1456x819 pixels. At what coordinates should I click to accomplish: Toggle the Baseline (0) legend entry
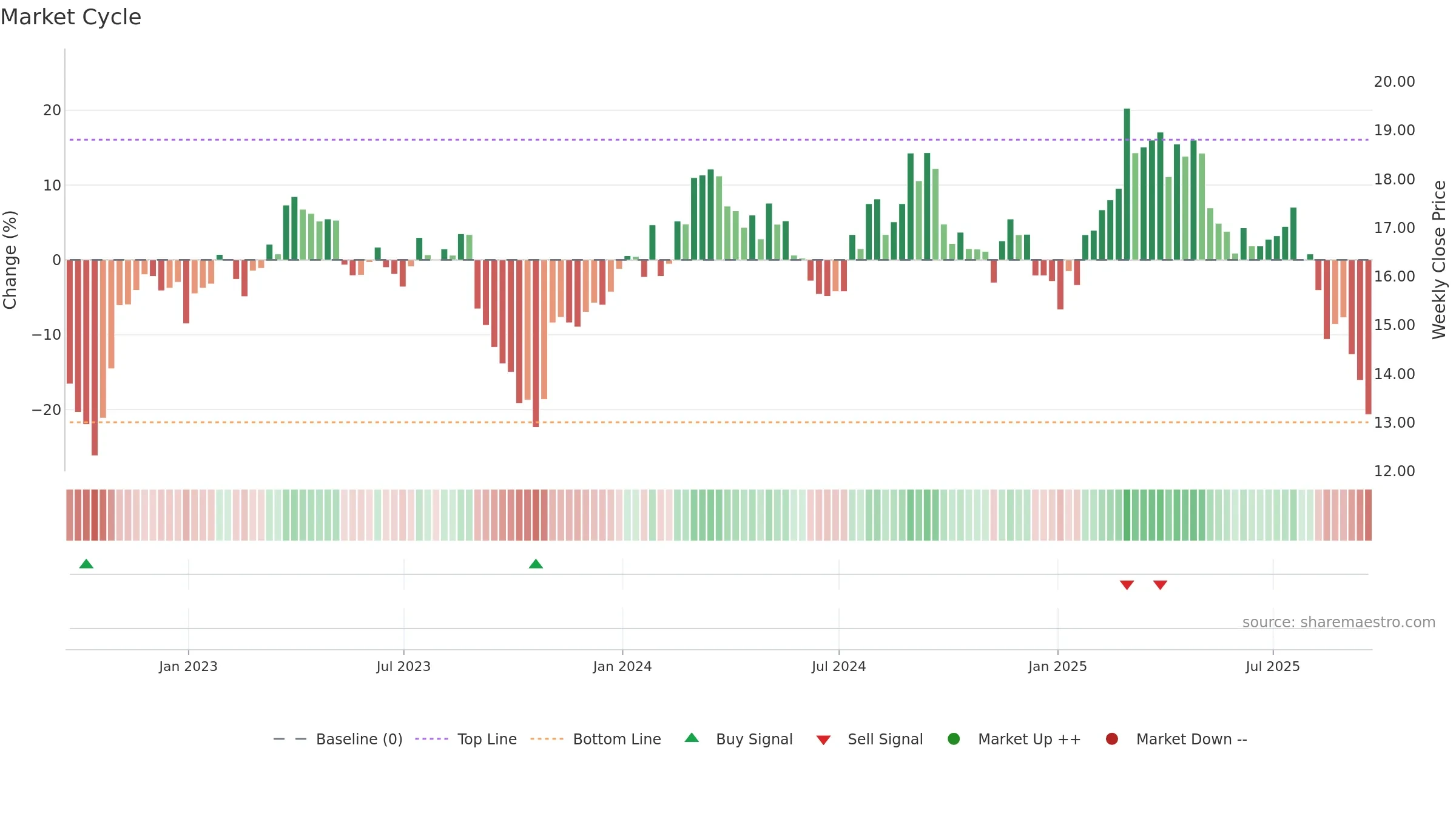pos(338,740)
